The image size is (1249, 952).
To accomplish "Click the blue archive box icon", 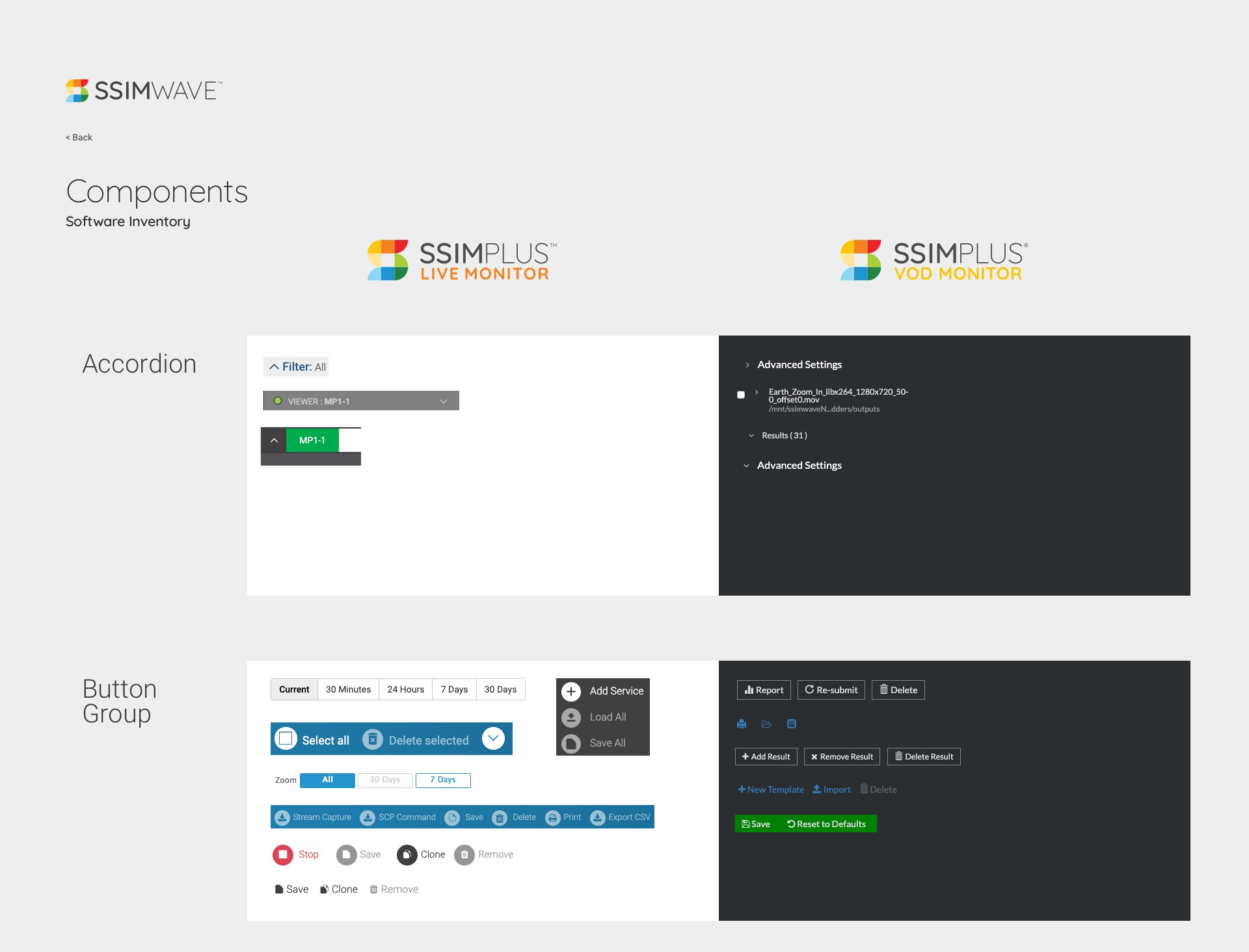I will pos(792,724).
